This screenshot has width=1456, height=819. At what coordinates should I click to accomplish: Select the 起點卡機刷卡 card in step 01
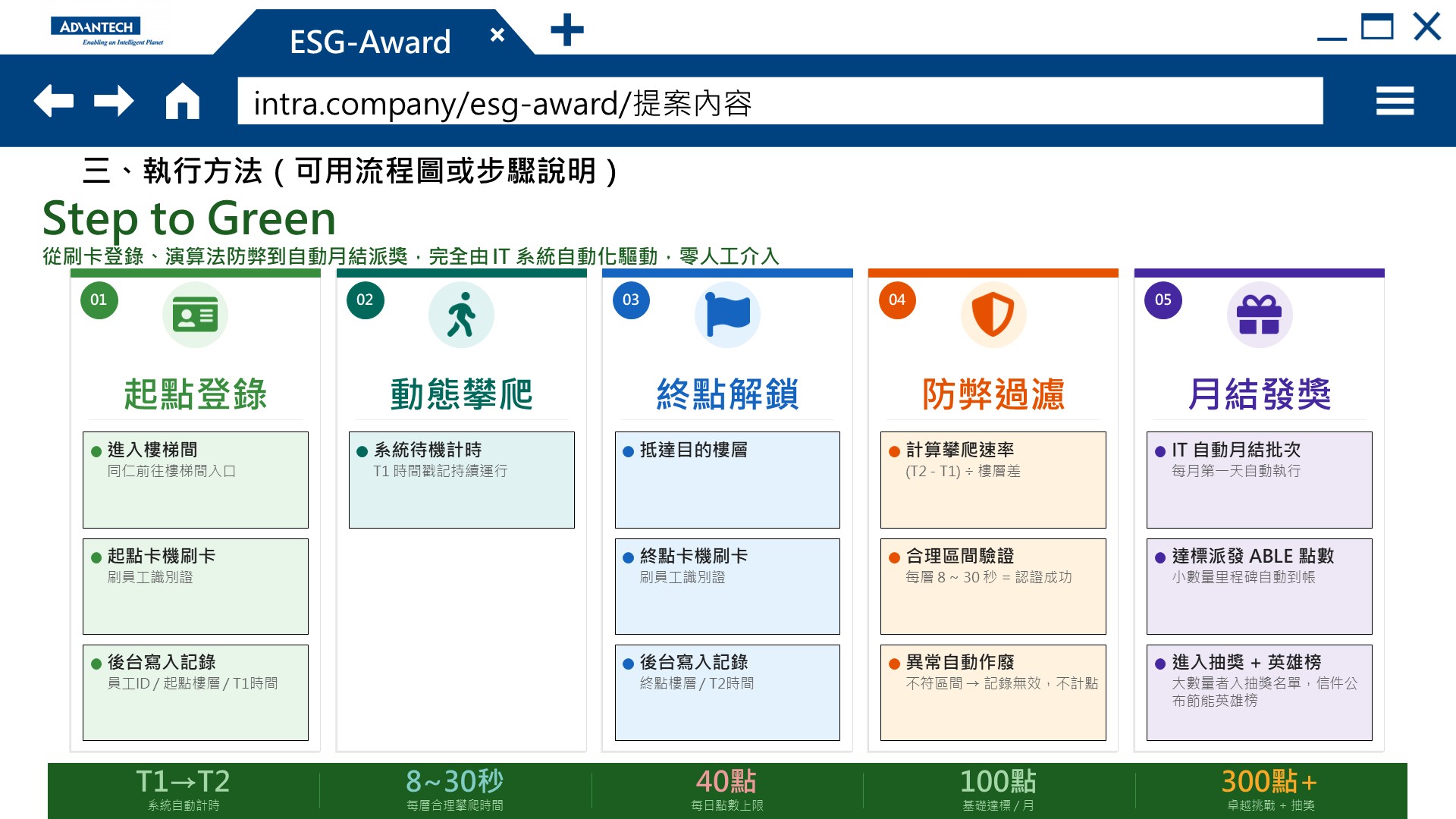click(196, 586)
